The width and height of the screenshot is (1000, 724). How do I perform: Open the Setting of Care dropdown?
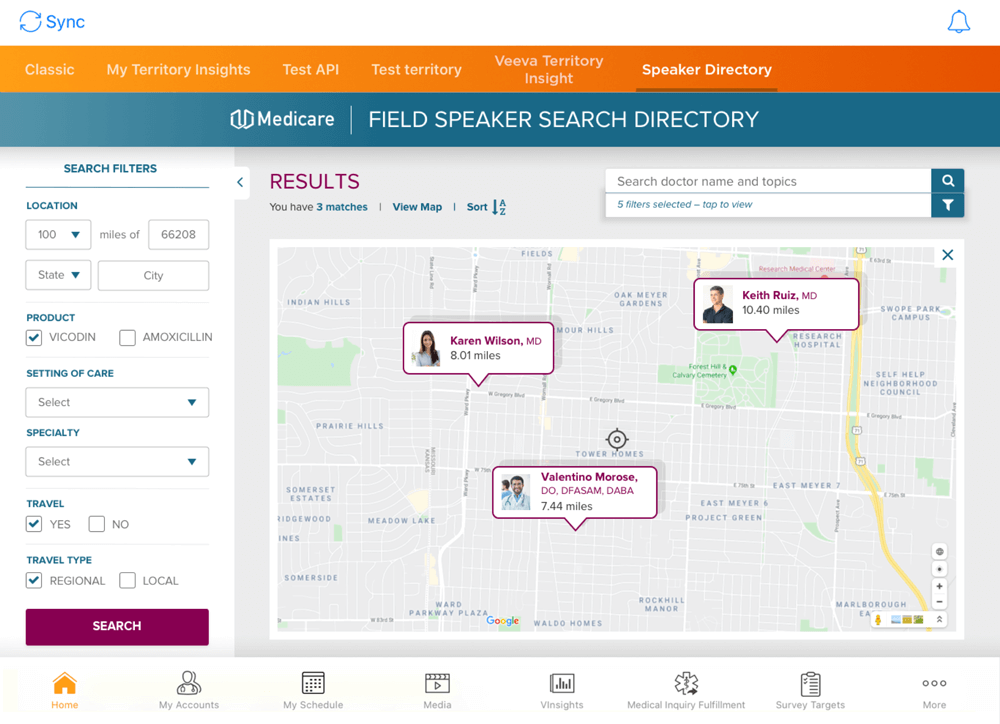(116, 402)
